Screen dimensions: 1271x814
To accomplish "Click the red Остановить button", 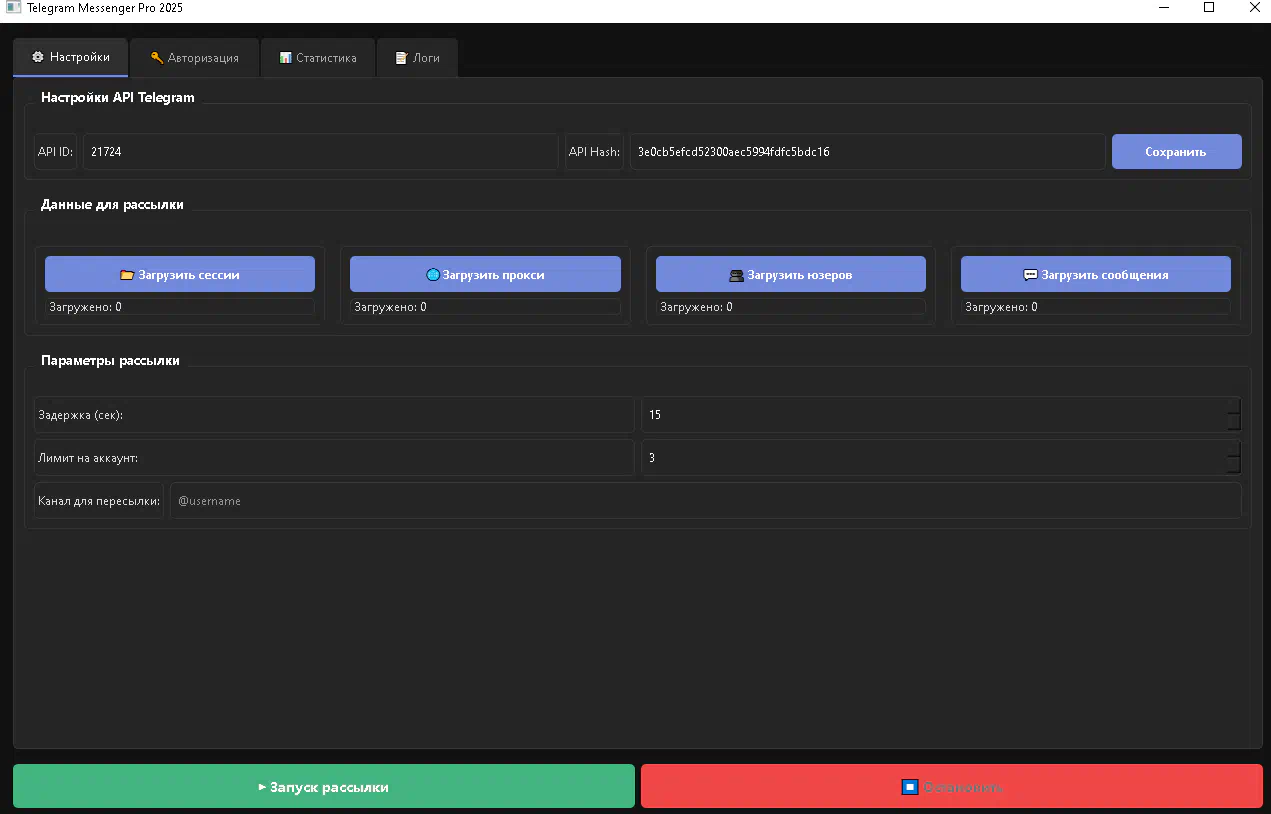I will 952,786.
